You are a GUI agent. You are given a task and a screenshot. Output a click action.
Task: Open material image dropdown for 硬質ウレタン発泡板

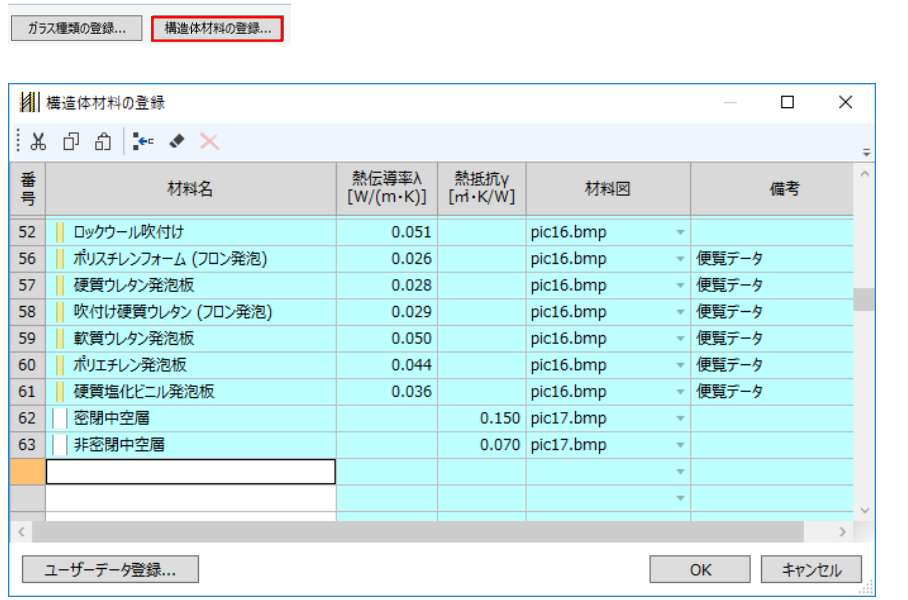pos(680,285)
